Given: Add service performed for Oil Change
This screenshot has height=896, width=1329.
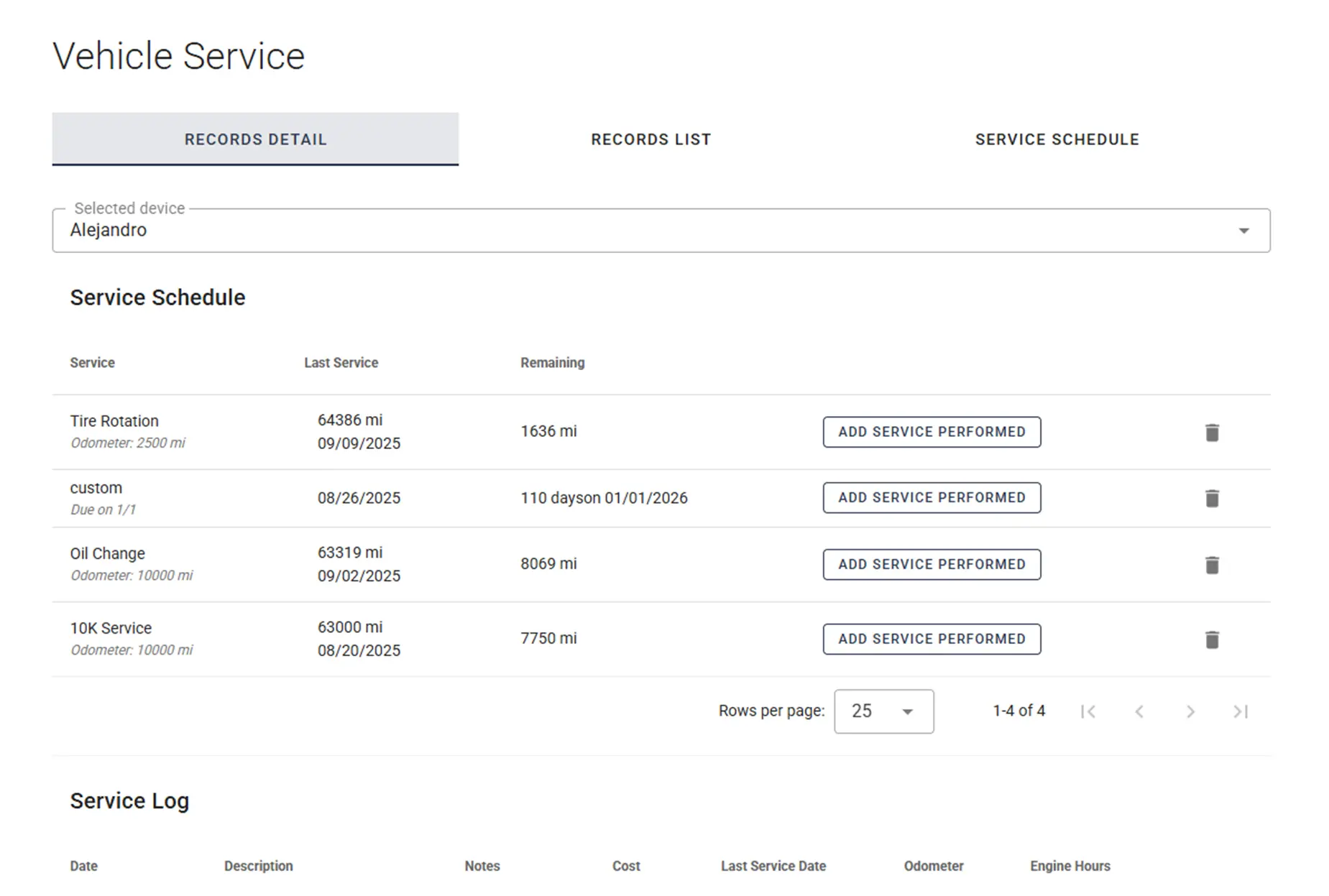Looking at the screenshot, I should click(931, 564).
